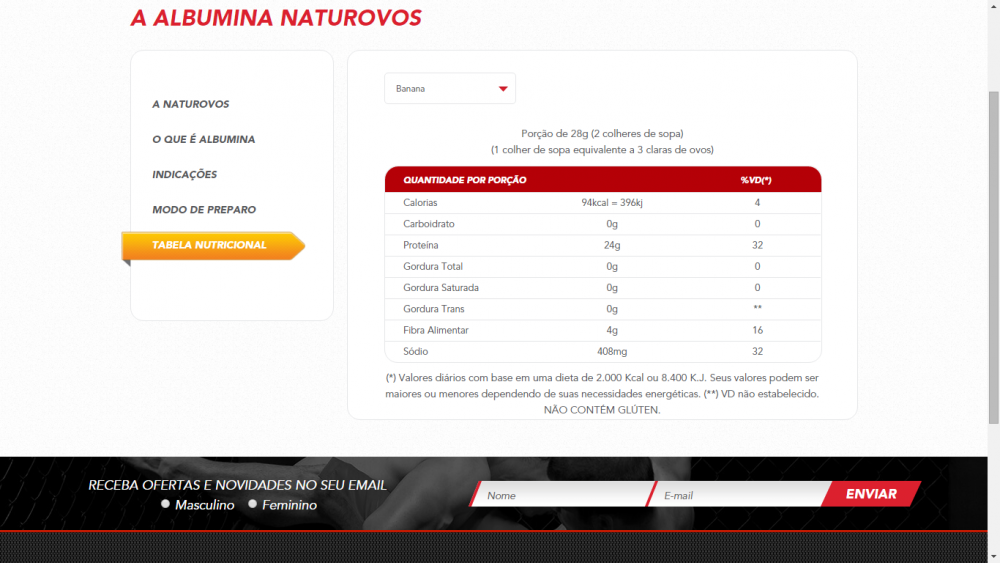Click the Calorias row label
1000x563 pixels.
420,203
